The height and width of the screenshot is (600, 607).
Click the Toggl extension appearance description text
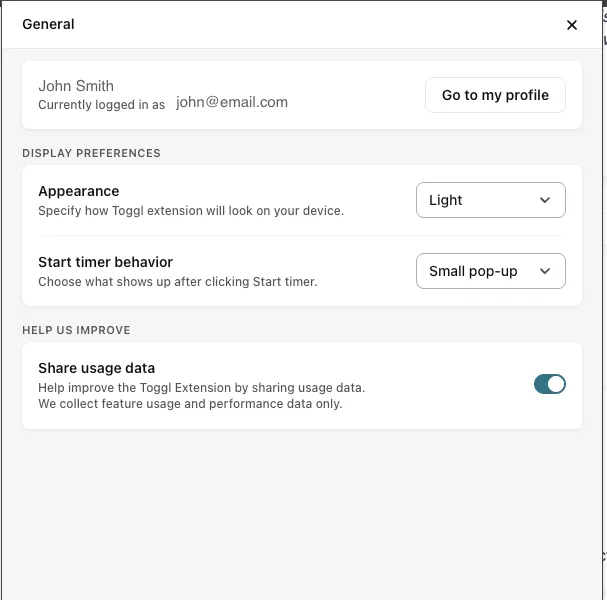point(190,211)
